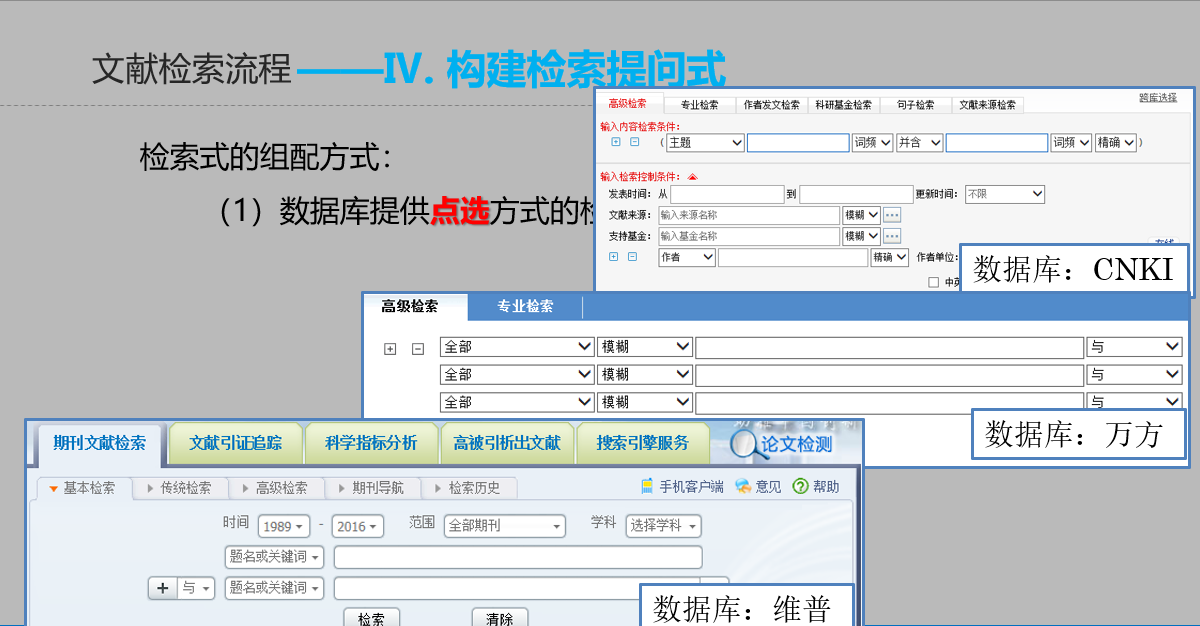Focus the 输入来源名称 input field
Image resolution: width=1200 pixels, height=626 pixels.
[748, 215]
